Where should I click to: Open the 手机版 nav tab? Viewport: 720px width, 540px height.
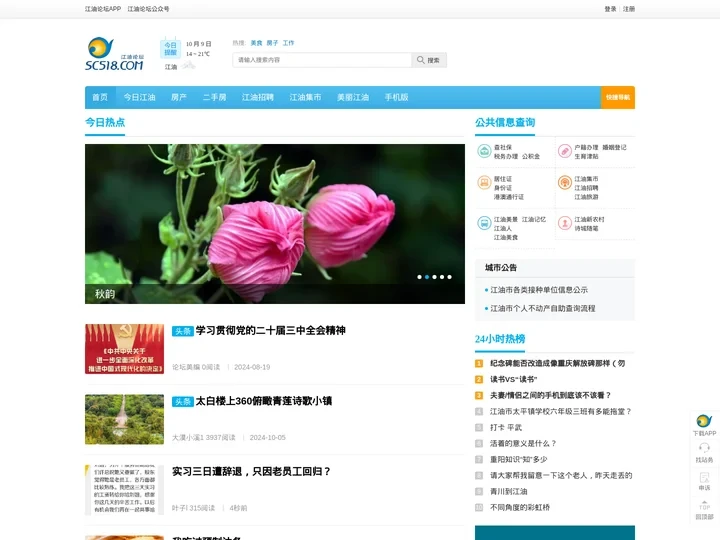(x=397, y=97)
